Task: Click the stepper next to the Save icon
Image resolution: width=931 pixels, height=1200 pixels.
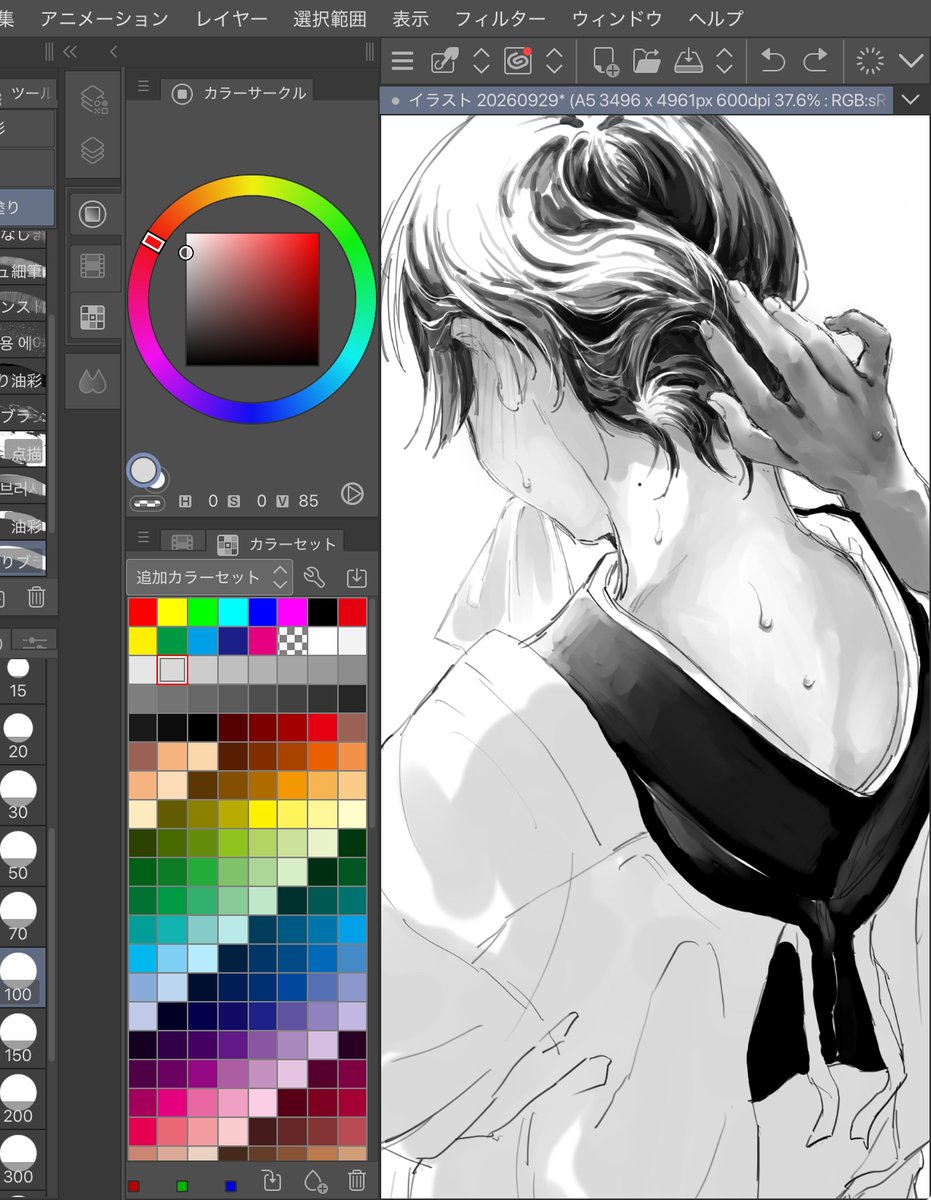Action: point(726,61)
